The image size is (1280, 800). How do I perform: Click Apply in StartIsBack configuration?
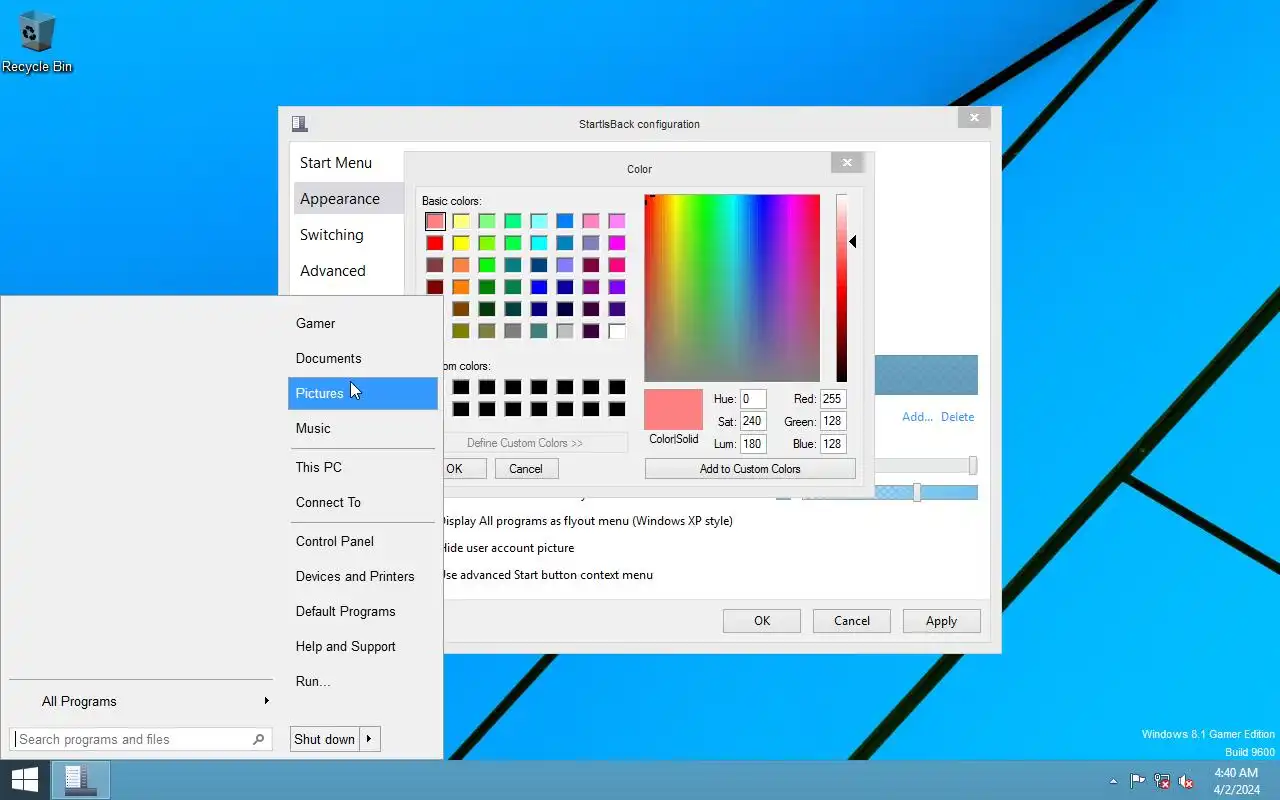click(941, 621)
